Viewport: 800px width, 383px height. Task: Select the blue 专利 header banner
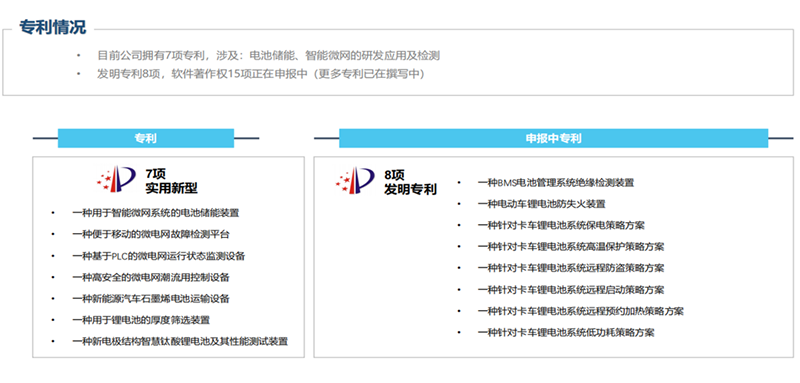tap(146, 138)
